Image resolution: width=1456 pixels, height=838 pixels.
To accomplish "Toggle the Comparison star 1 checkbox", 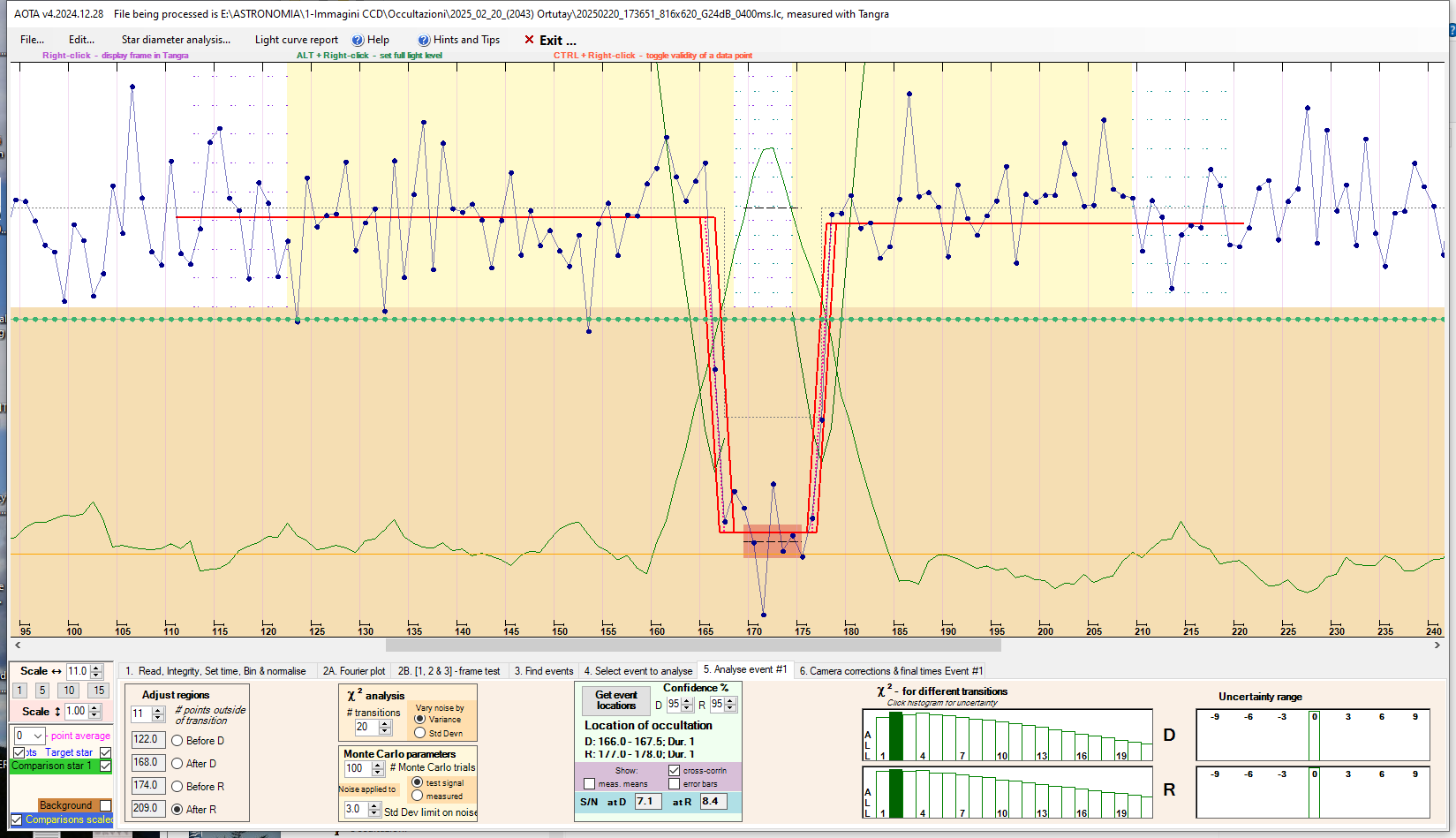I will (106, 766).
